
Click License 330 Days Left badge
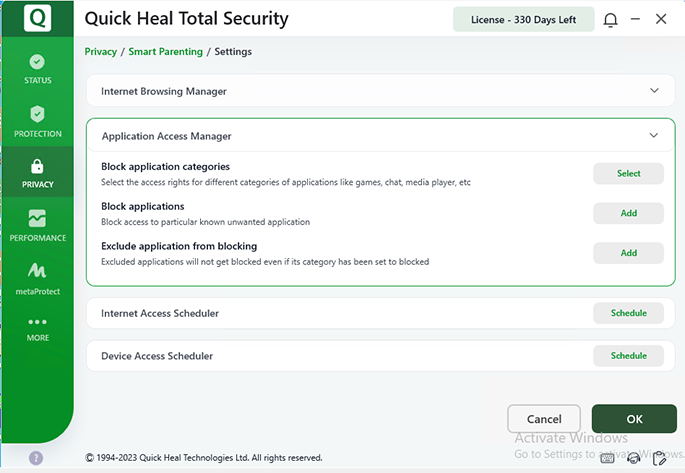[522, 20]
